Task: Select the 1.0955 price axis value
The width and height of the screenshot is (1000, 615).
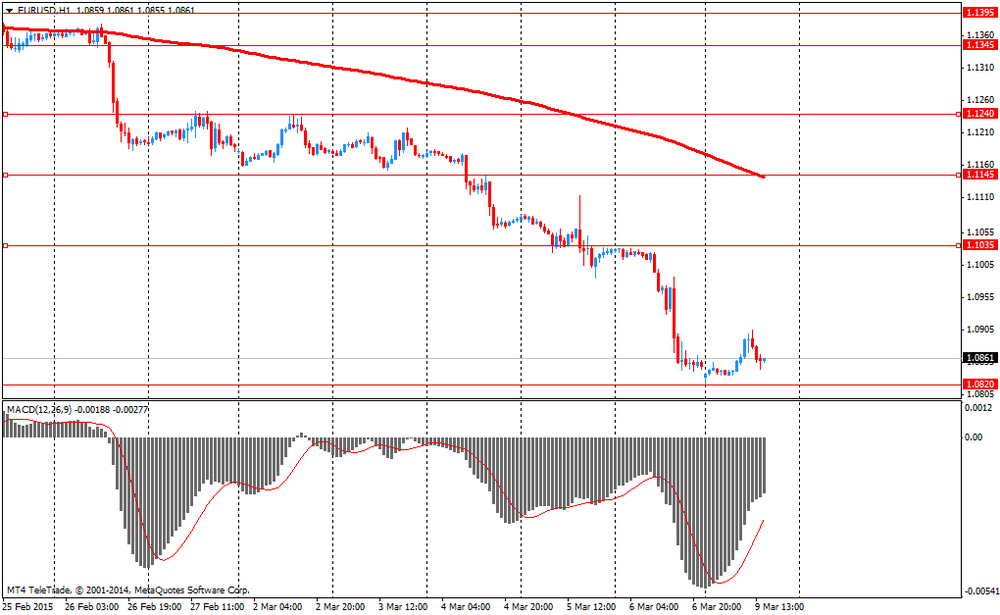Action: (x=981, y=297)
